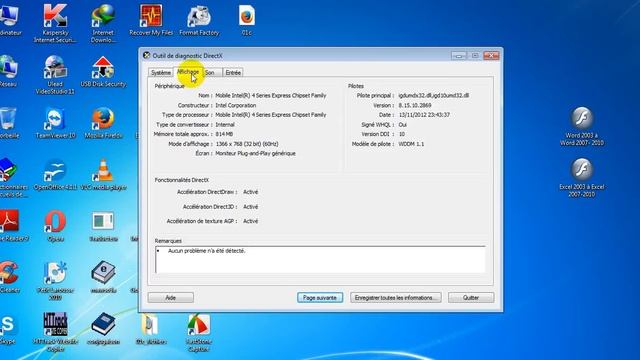The width and height of the screenshot is (640, 360).
Task: Open the Réseau network icon
Action: click(x=8, y=71)
